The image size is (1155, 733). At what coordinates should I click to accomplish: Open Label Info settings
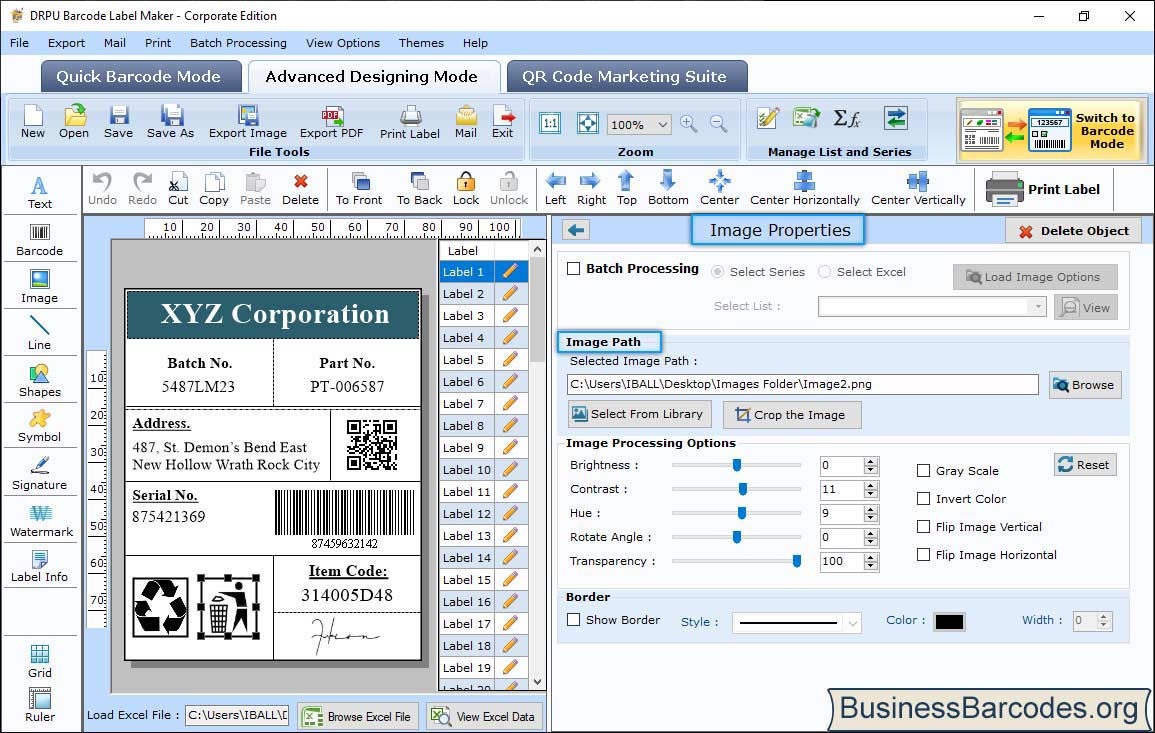click(x=40, y=567)
